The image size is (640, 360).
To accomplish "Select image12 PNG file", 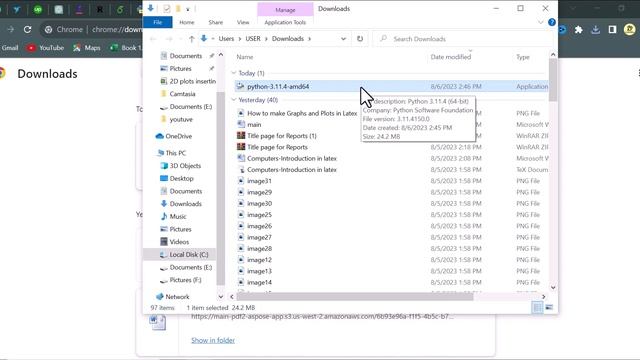I will pos(259,260).
